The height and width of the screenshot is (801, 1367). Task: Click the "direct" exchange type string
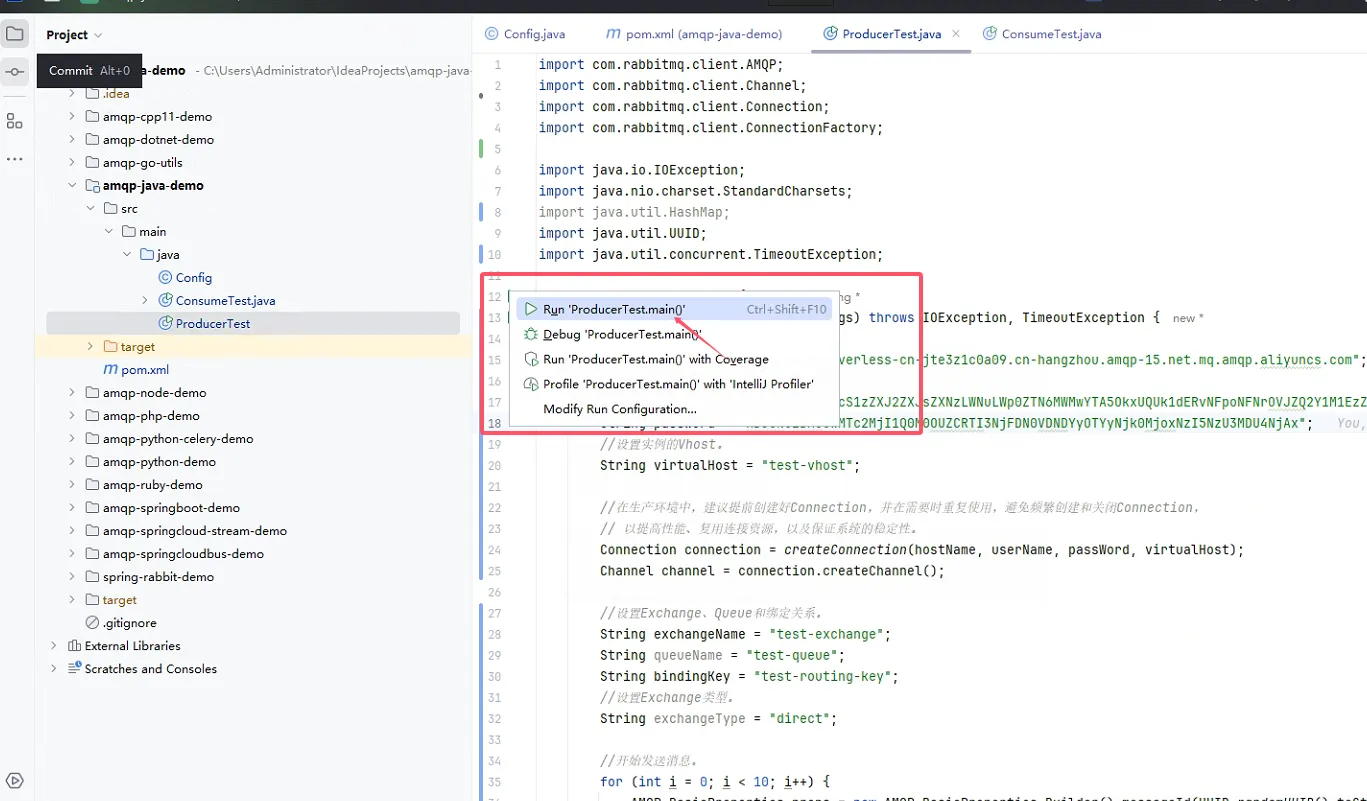801,719
